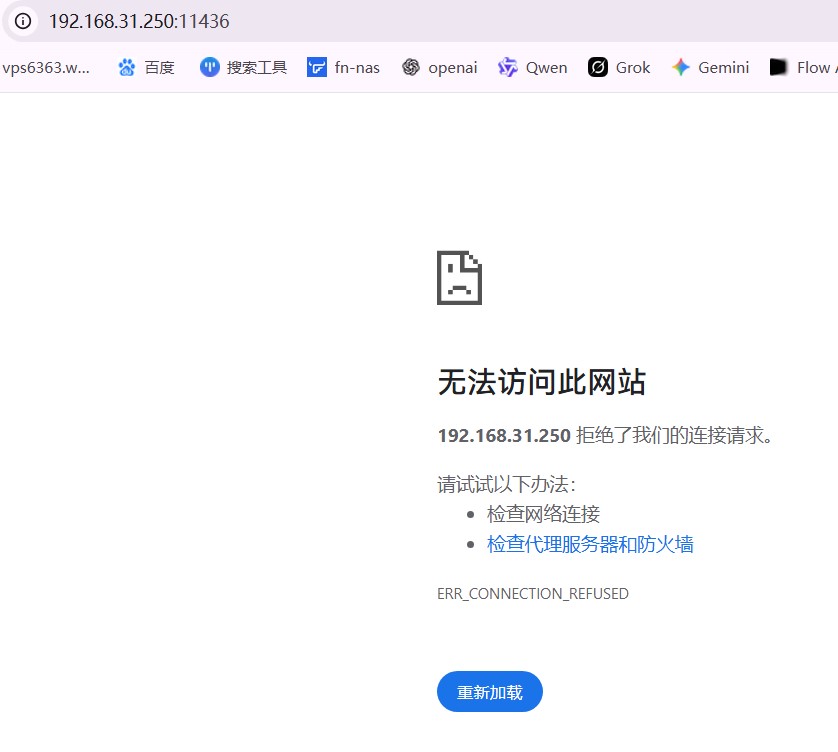Open the Qwen bookmark
This screenshot has height=752, width=838.
pos(532,67)
